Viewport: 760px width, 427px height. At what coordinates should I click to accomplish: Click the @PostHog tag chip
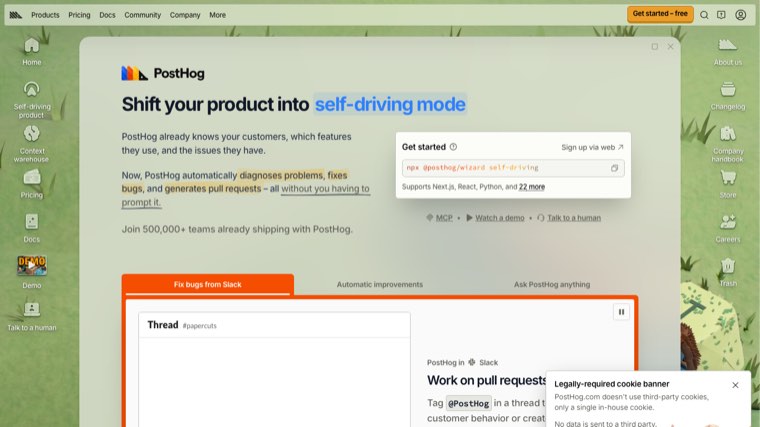[x=468, y=403]
